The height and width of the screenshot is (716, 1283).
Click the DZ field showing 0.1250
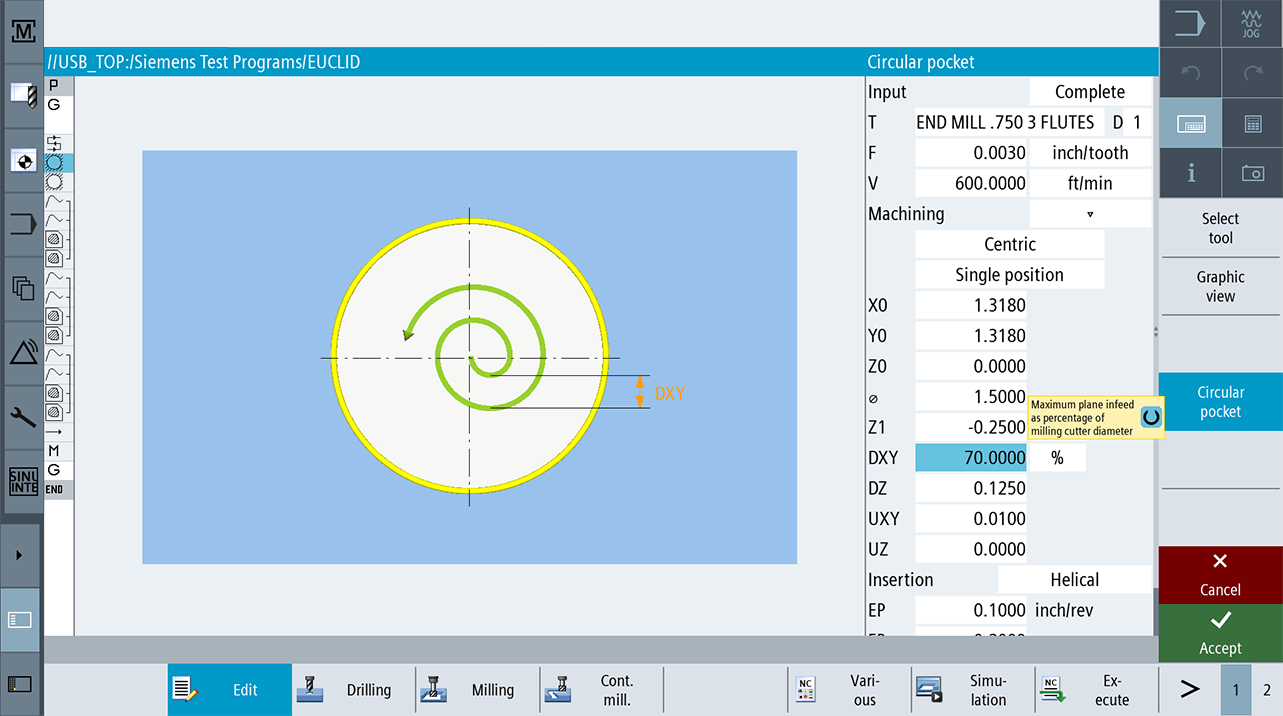tap(972, 489)
